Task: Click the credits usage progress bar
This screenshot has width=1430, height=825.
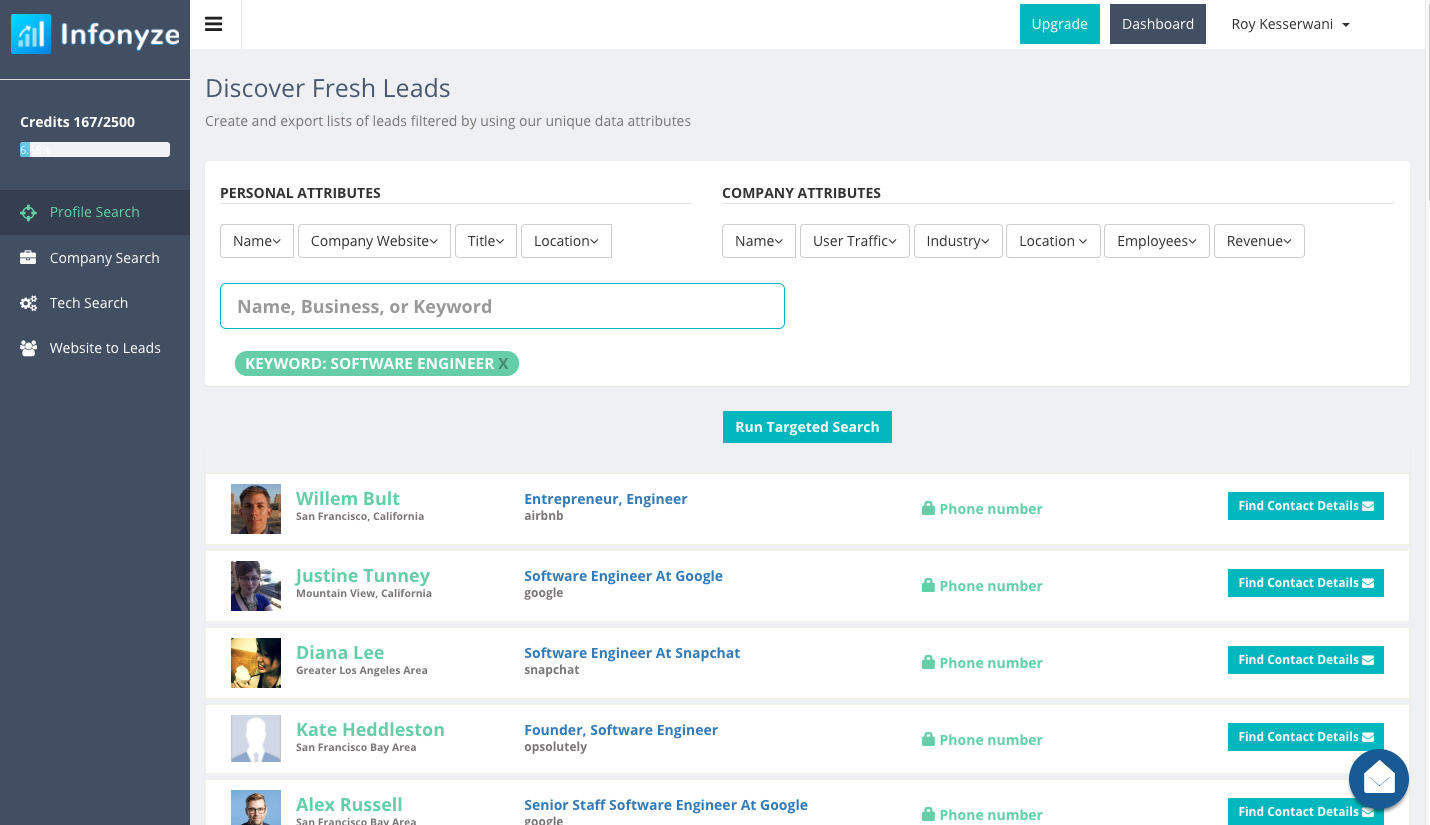Action: coord(95,150)
